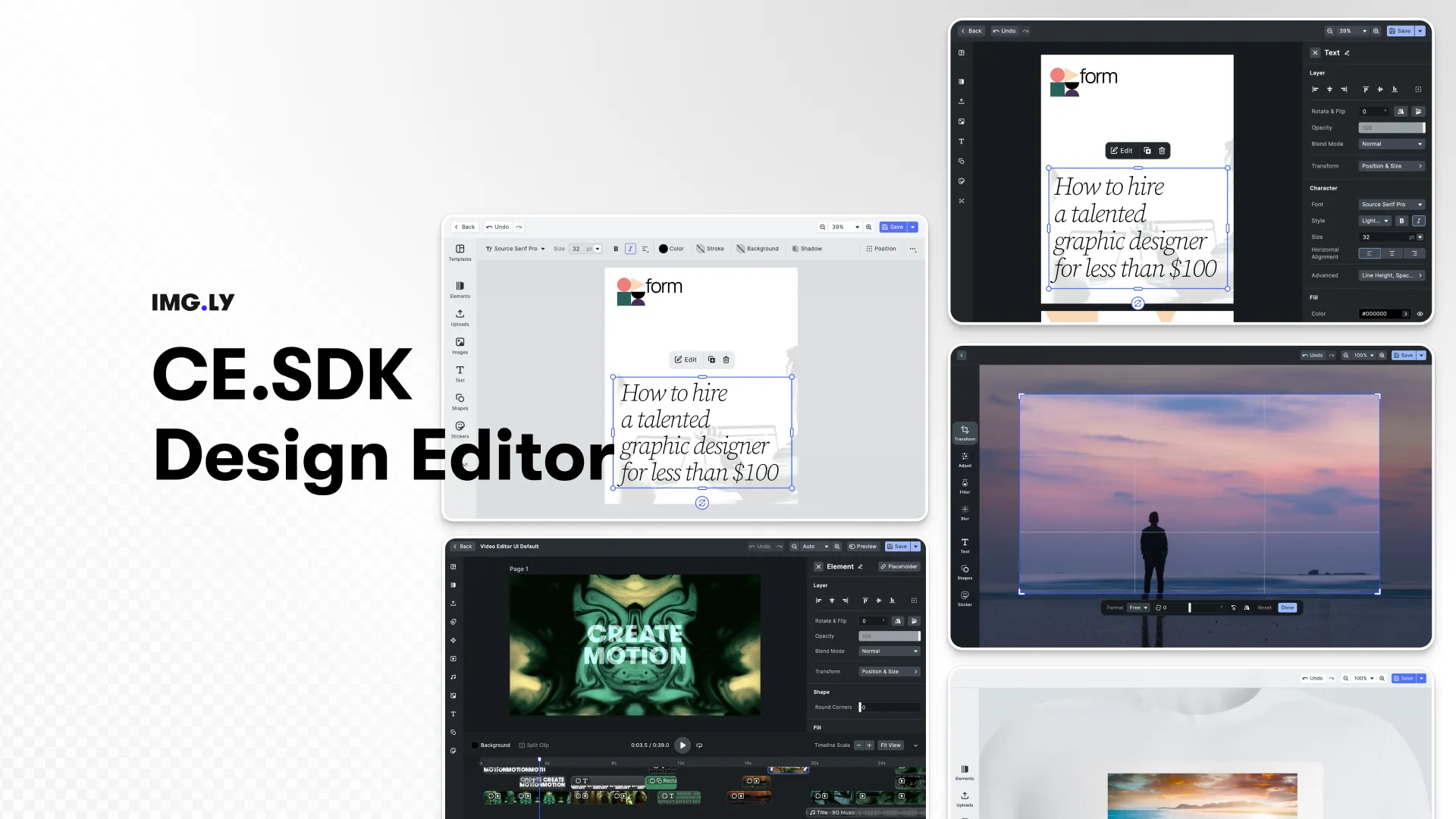Screen dimensions: 1456x819
Task: Click Save in the light design editor
Action: pyautogui.click(x=893, y=227)
